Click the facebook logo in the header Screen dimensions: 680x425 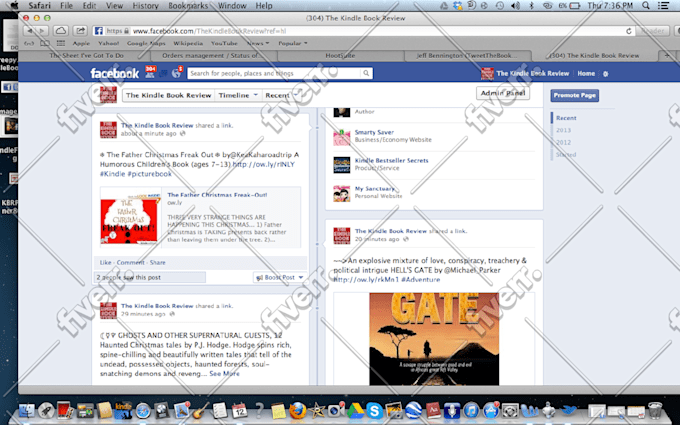[114, 73]
